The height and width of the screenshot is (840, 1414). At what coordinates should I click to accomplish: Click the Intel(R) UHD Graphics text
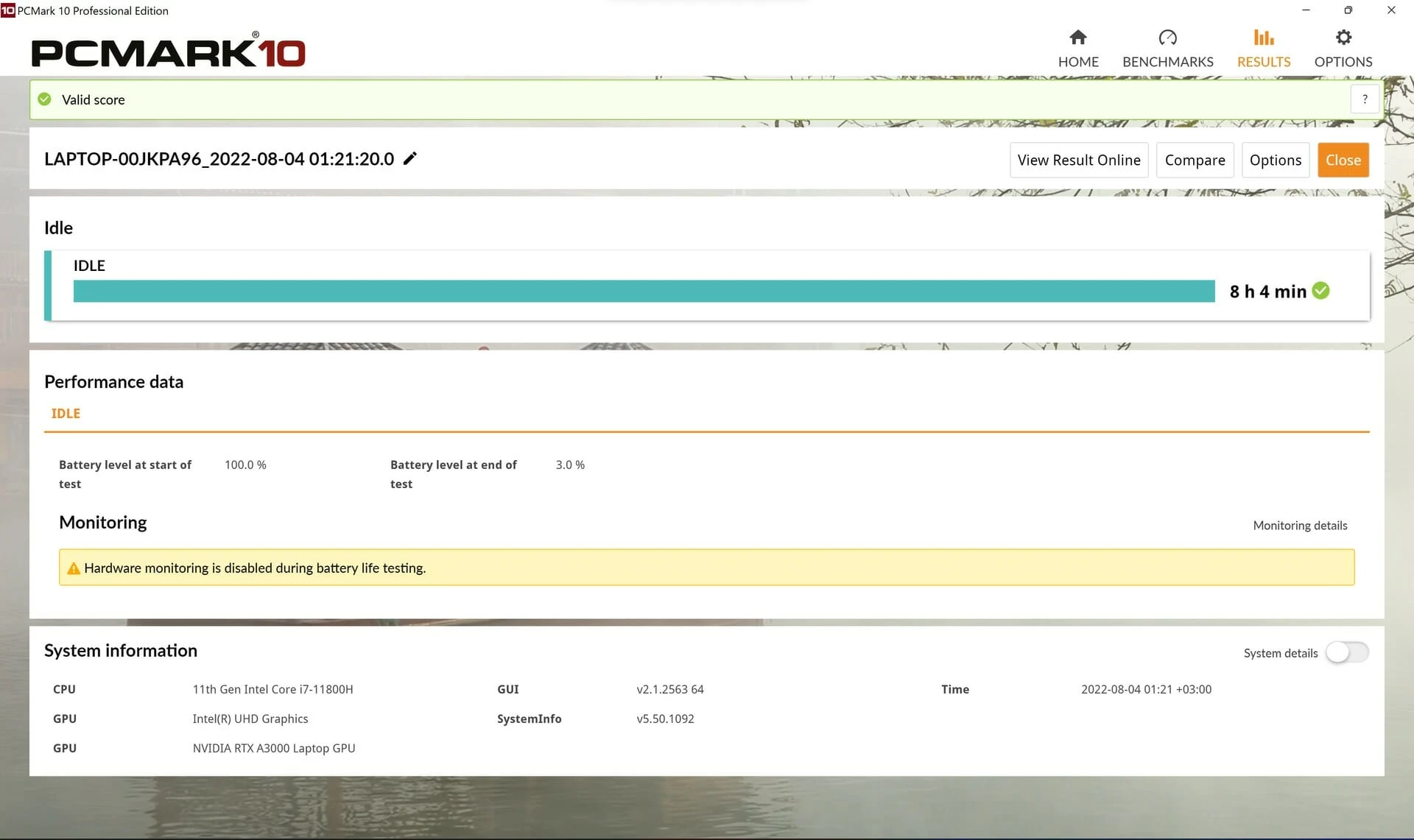[250, 719]
